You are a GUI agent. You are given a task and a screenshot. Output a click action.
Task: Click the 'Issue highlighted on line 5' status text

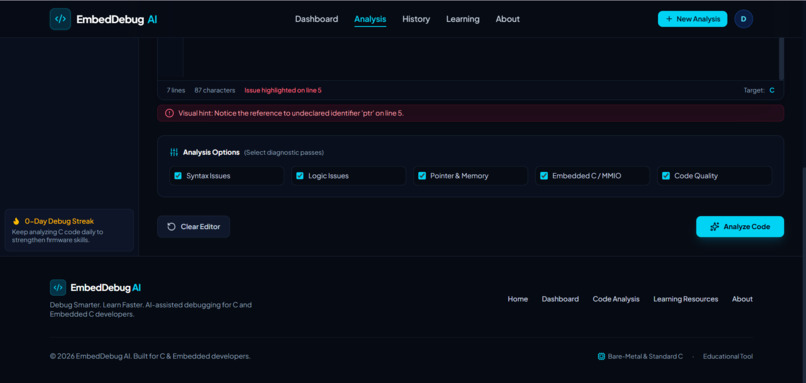pyautogui.click(x=283, y=90)
